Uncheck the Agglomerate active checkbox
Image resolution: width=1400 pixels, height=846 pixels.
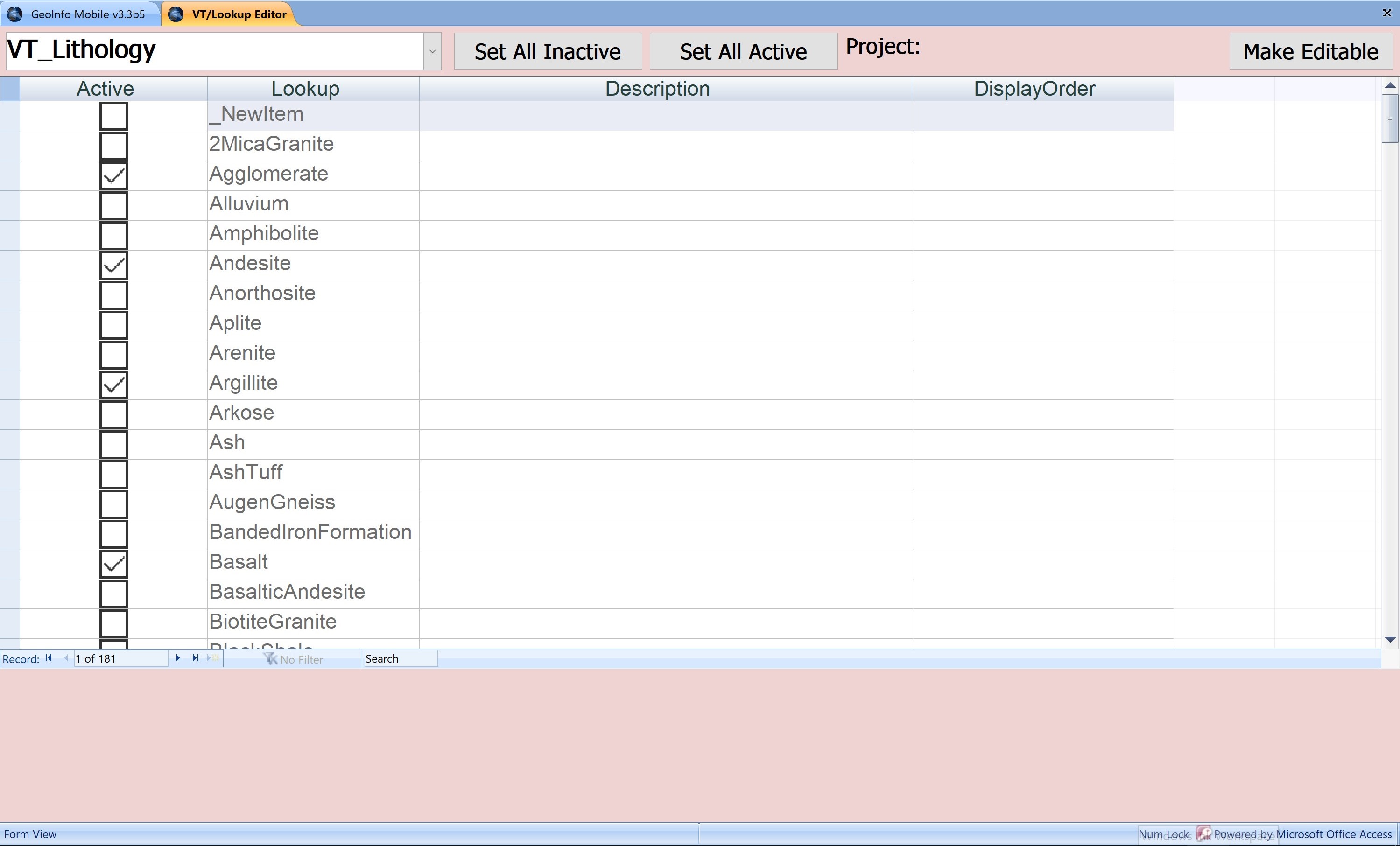pos(113,175)
